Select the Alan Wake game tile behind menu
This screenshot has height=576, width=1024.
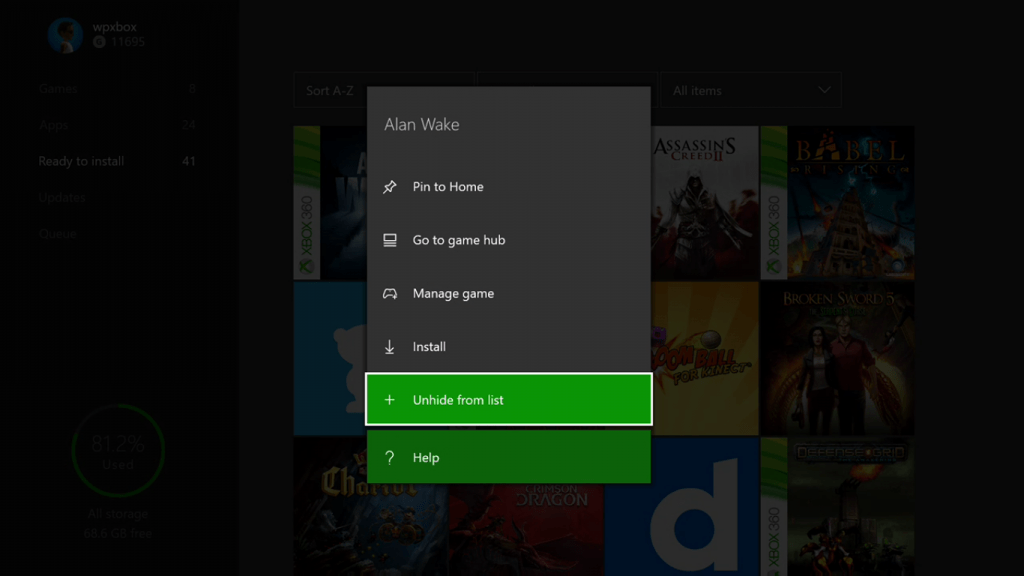pyautogui.click(x=330, y=202)
